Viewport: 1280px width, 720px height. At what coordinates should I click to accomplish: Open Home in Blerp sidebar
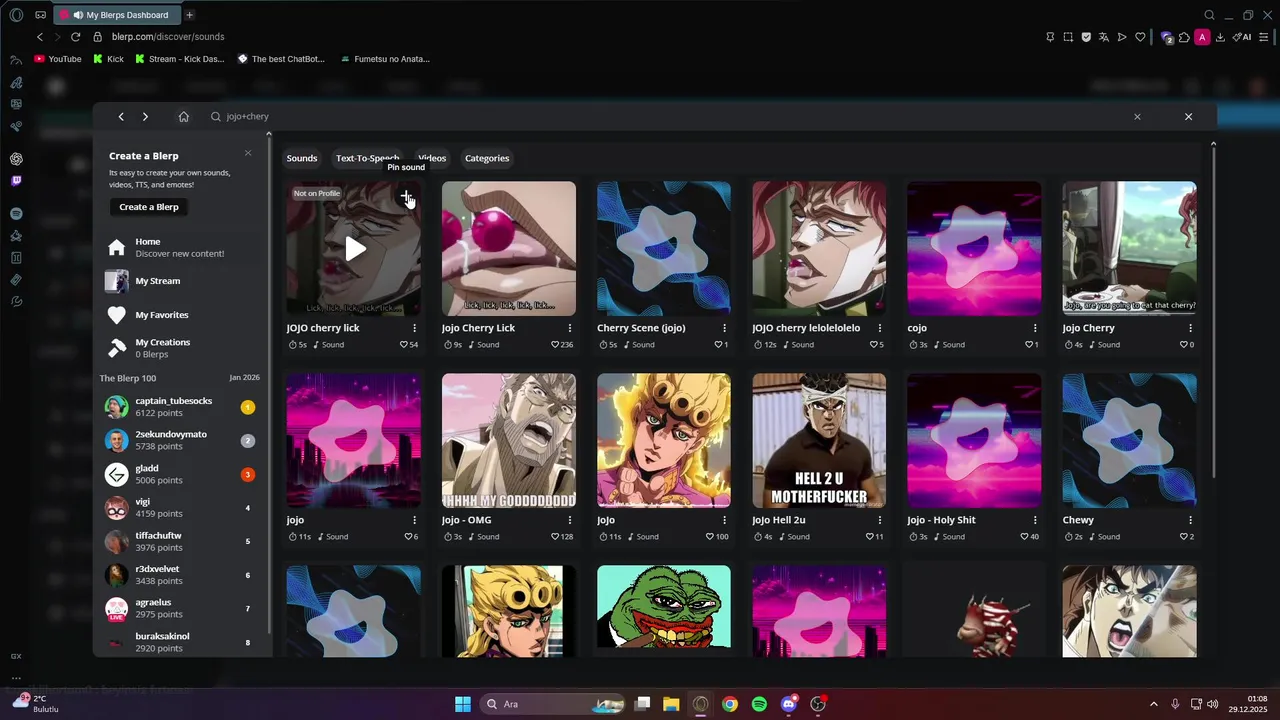[181, 247]
